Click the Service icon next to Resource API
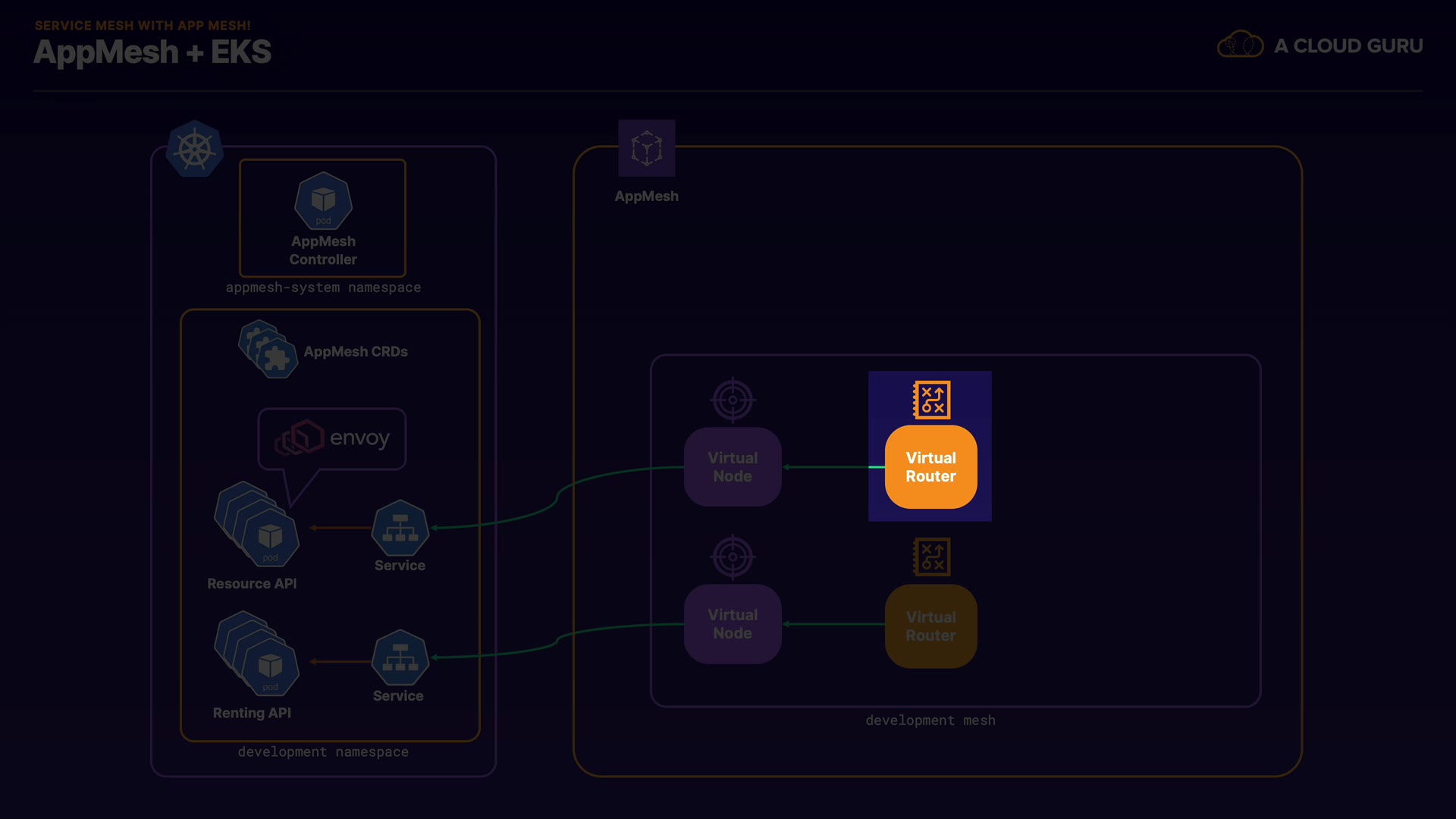Image resolution: width=1456 pixels, height=819 pixels. (400, 529)
